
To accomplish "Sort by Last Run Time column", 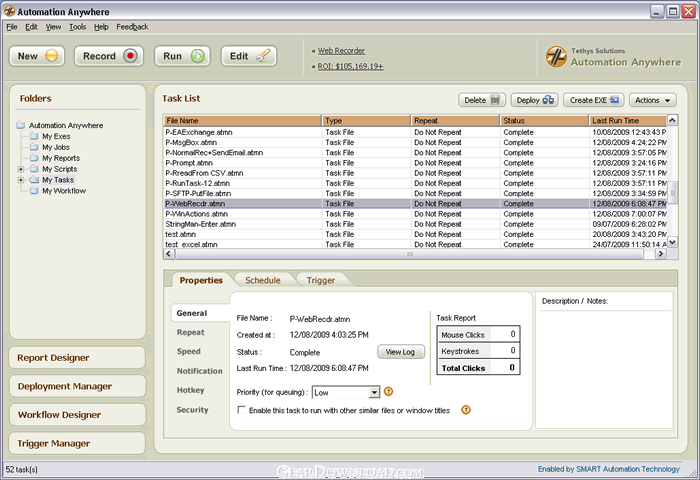I will [x=628, y=121].
